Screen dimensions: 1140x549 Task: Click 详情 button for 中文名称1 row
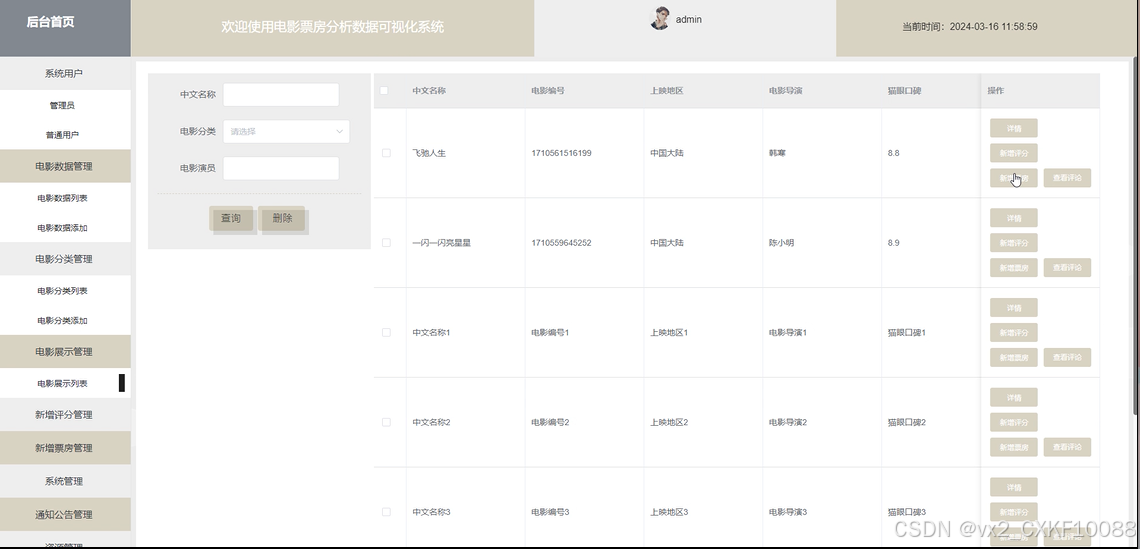coord(1013,308)
